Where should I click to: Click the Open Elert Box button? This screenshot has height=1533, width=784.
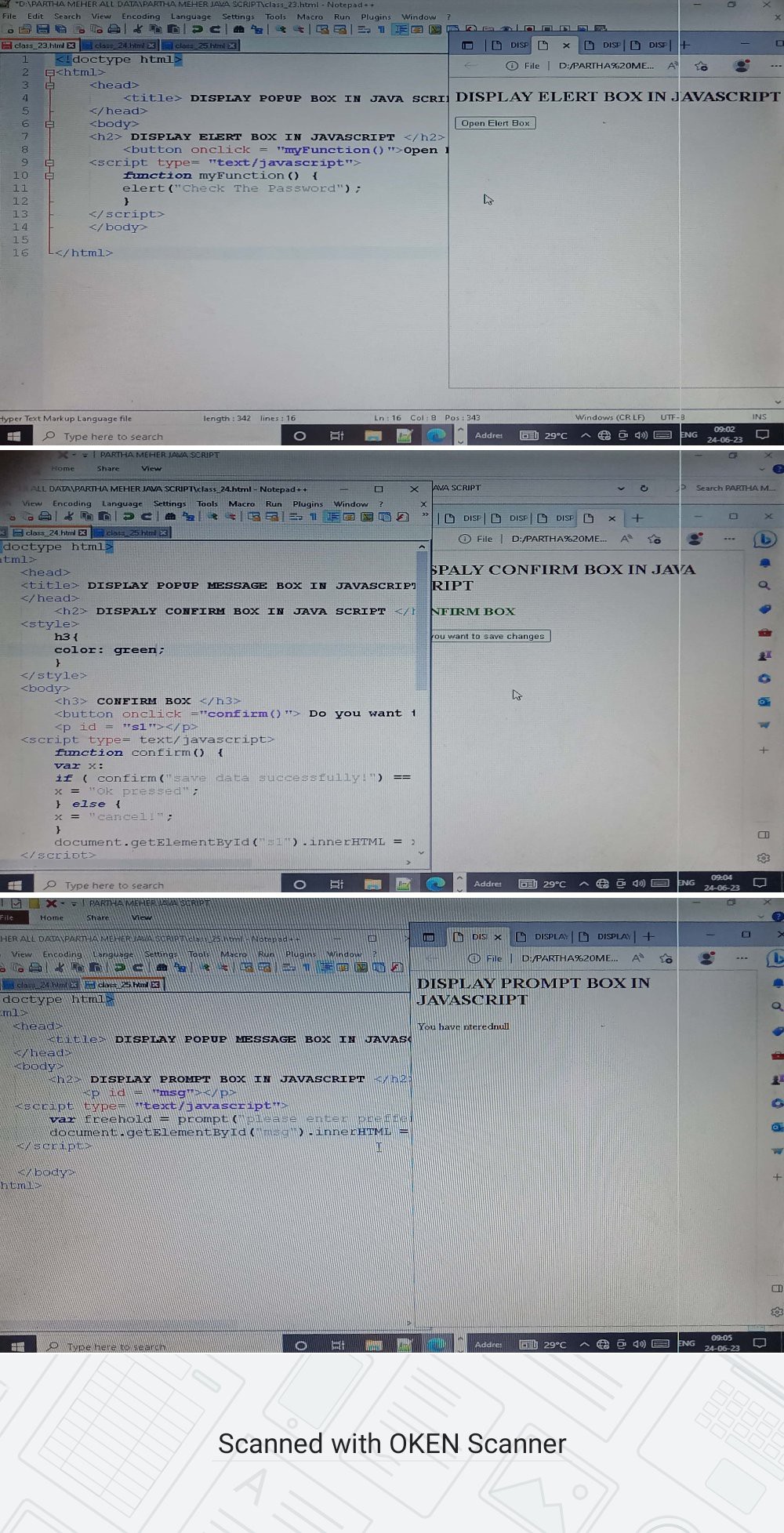(495, 123)
